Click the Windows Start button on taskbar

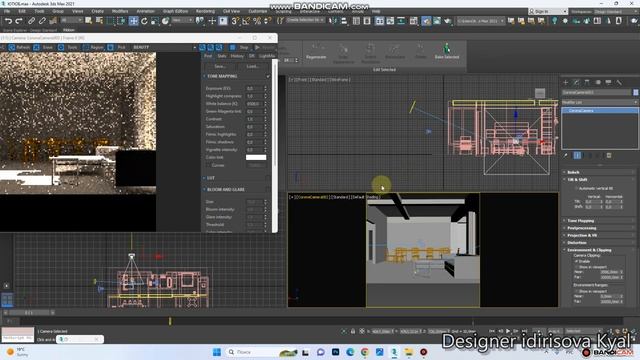coord(217,352)
